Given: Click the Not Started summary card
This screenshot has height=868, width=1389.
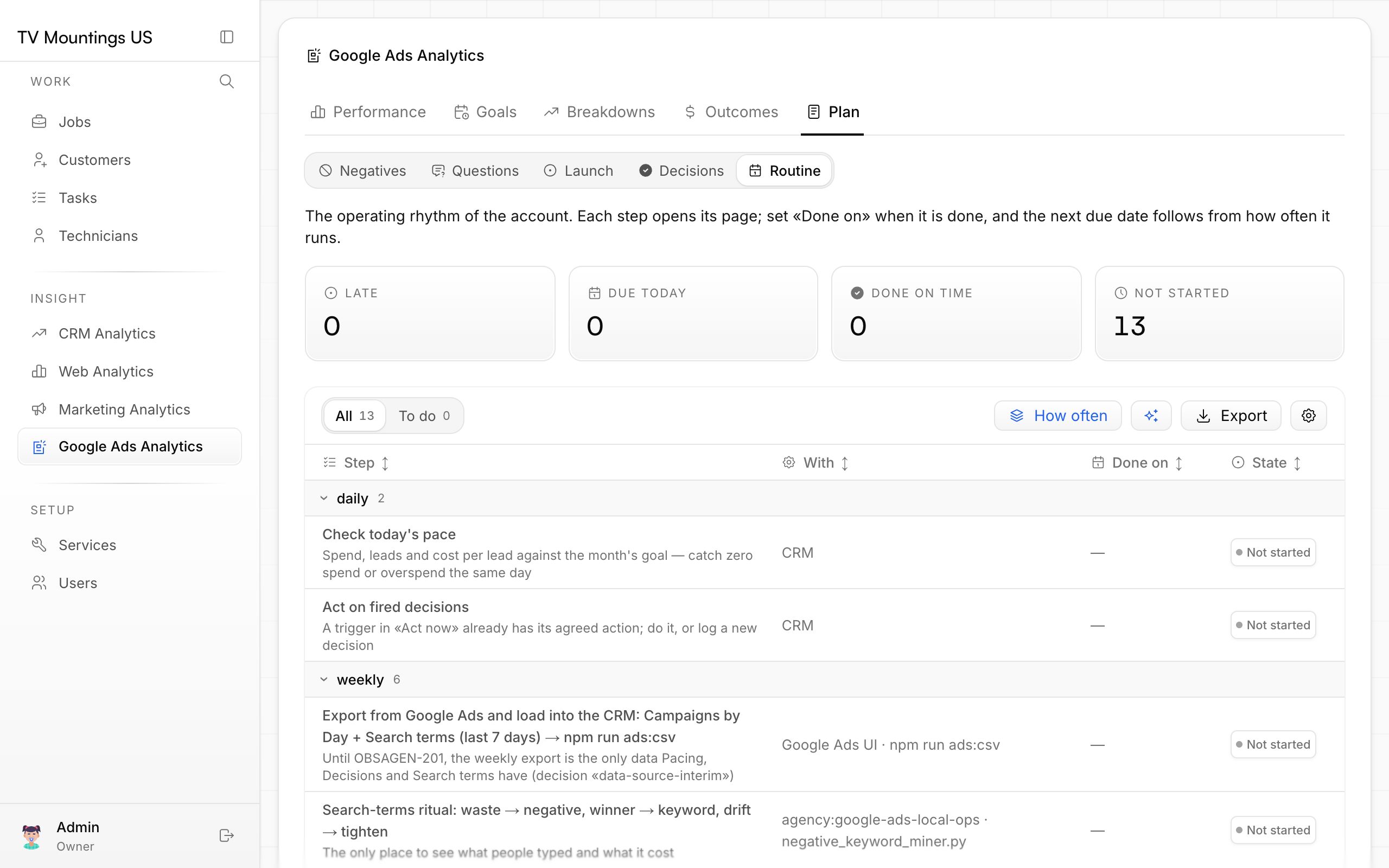Looking at the screenshot, I should (x=1220, y=314).
